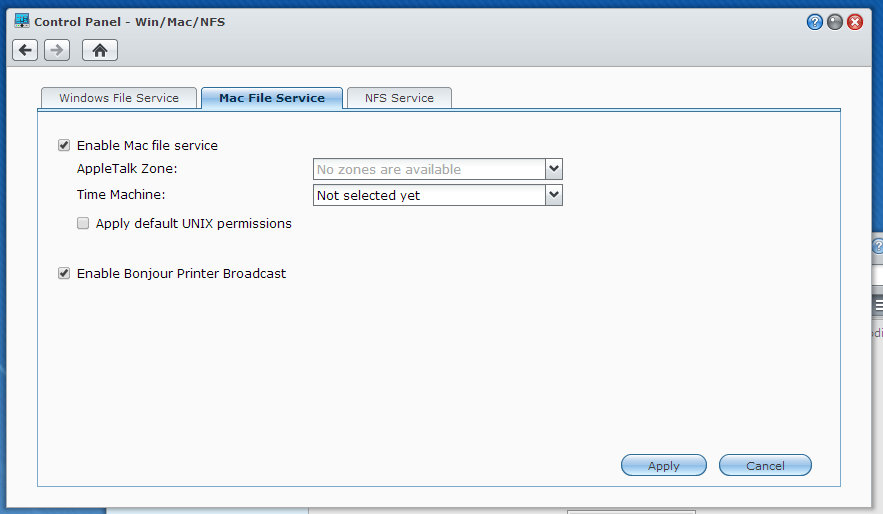Viewport: 883px width, 514px height.
Task: Return to Control Panel home
Action: (x=100, y=50)
